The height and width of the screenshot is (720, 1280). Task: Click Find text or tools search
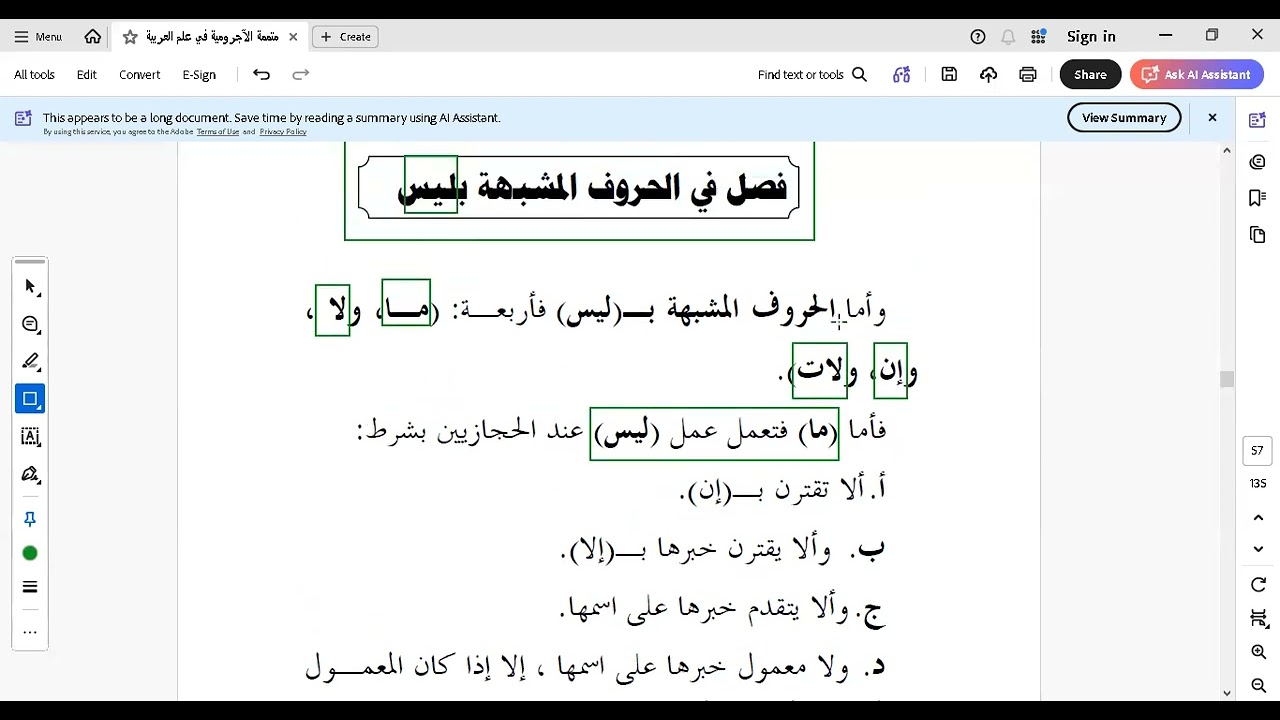812,74
